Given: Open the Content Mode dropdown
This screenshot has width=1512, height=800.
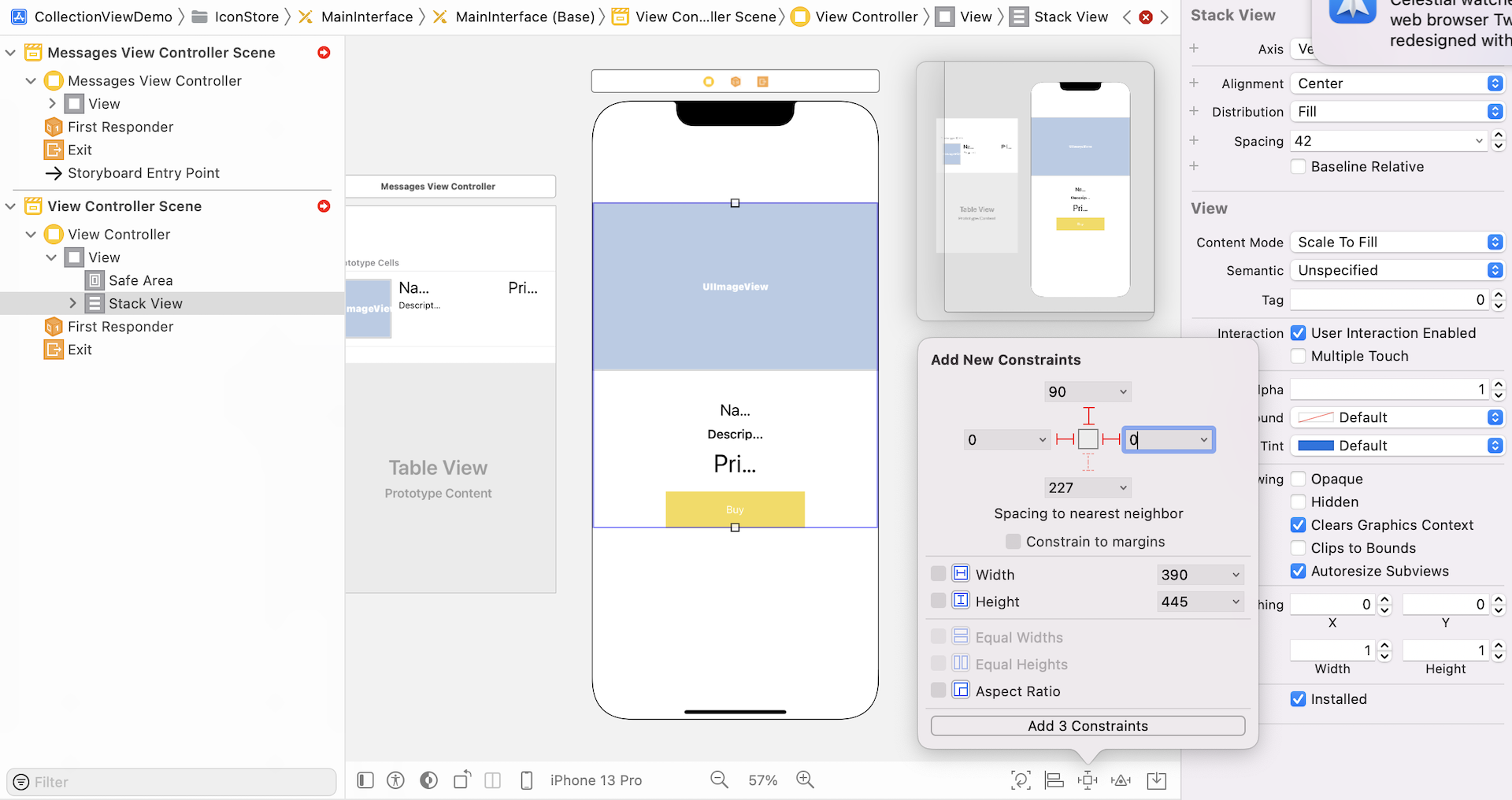Looking at the screenshot, I should 1397,243.
